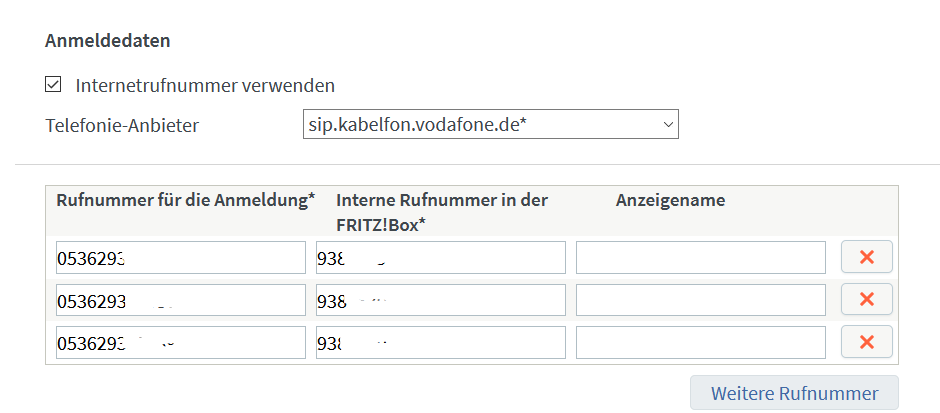
Task: Click the Rufnummer für die Anmeldung header
Action: 185,200
